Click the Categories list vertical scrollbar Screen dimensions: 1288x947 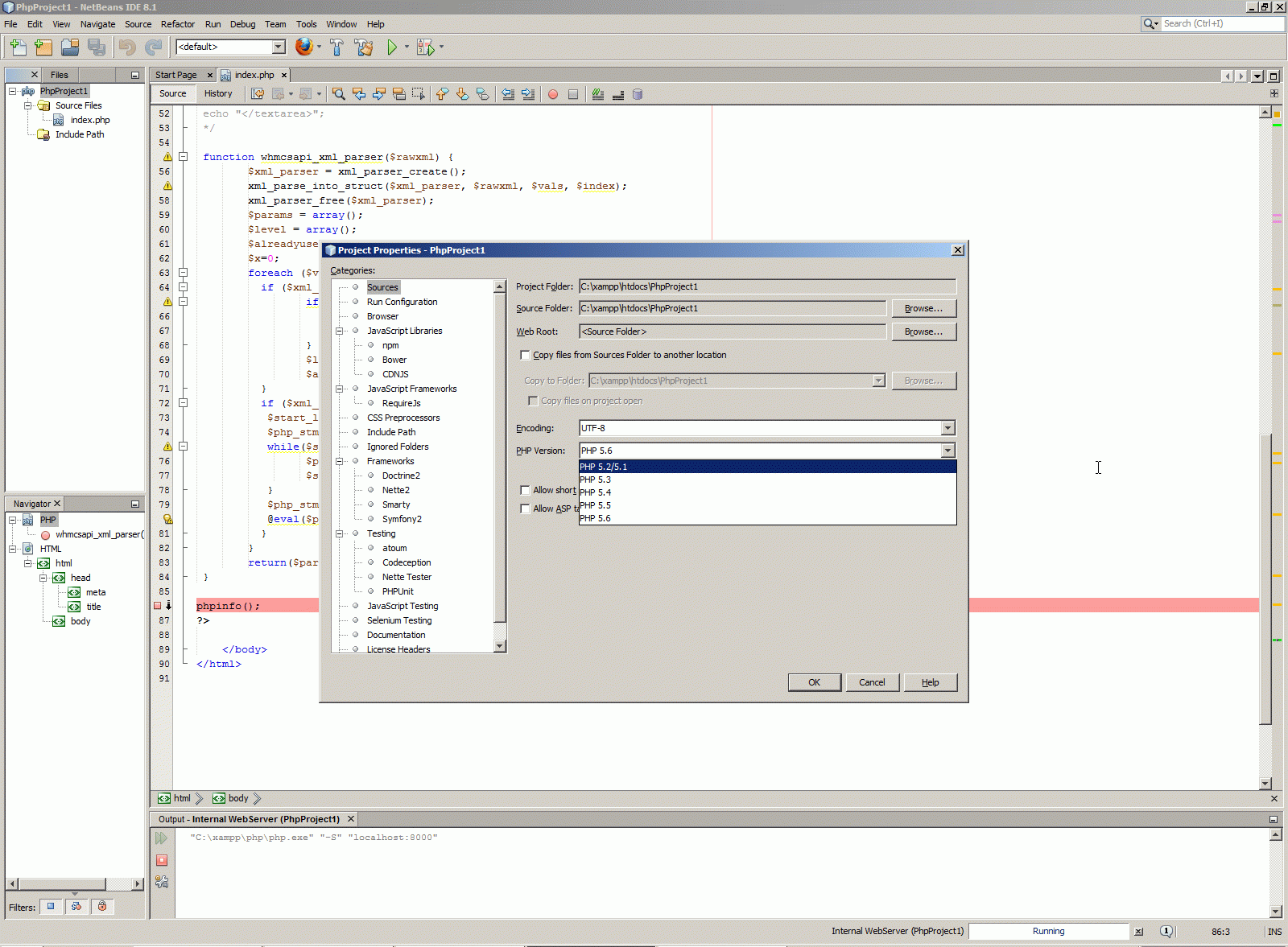coord(500,466)
